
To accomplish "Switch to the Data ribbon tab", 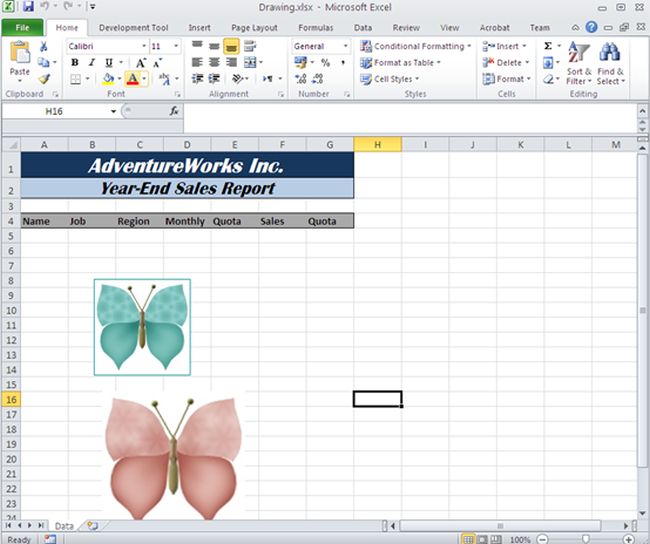I will [x=363, y=28].
